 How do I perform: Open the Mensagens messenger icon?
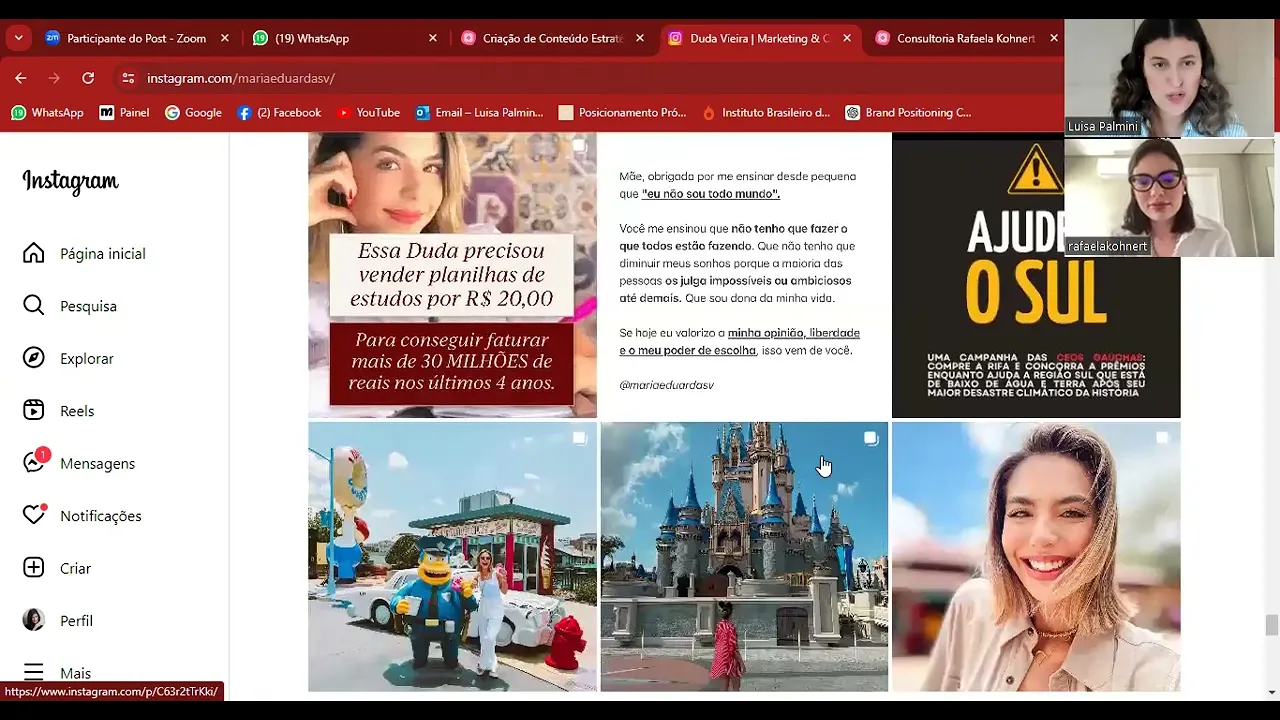click(34, 463)
